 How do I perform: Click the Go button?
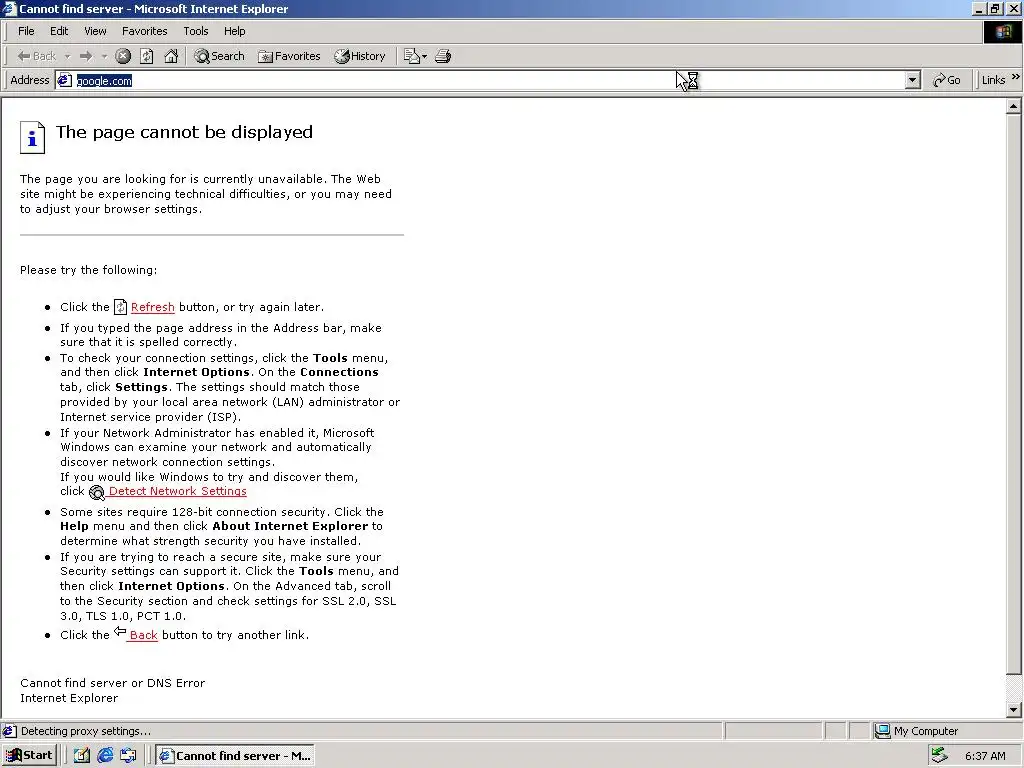[946, 80]
